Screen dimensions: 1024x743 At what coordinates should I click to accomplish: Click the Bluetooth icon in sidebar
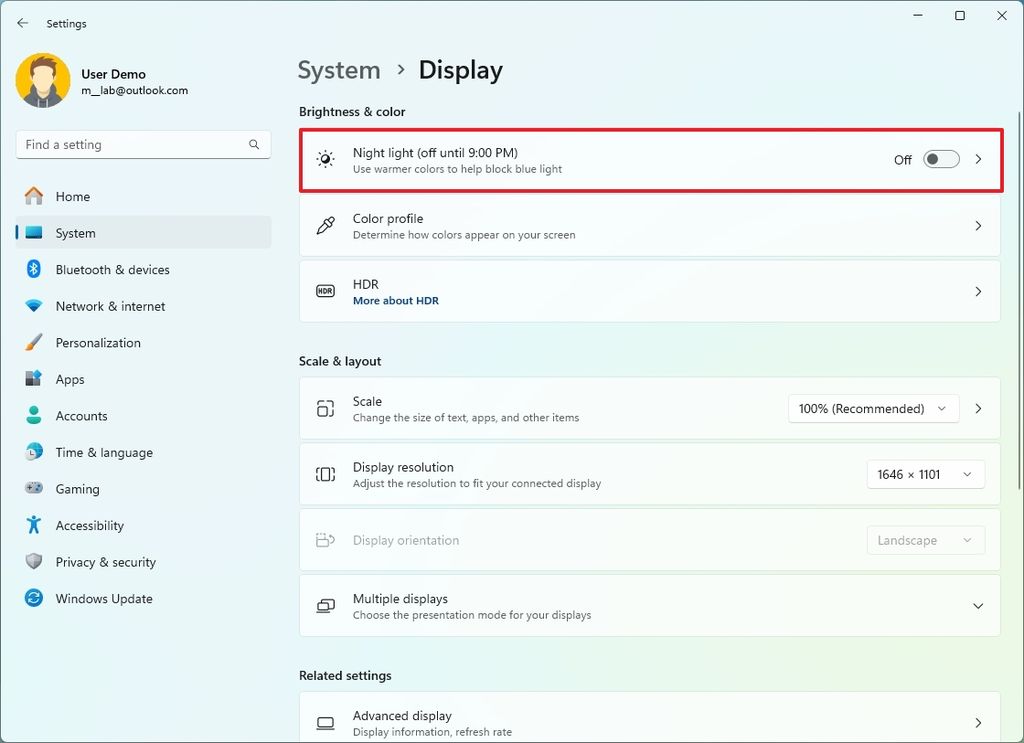pyautogui.click(x=34, y=269)
